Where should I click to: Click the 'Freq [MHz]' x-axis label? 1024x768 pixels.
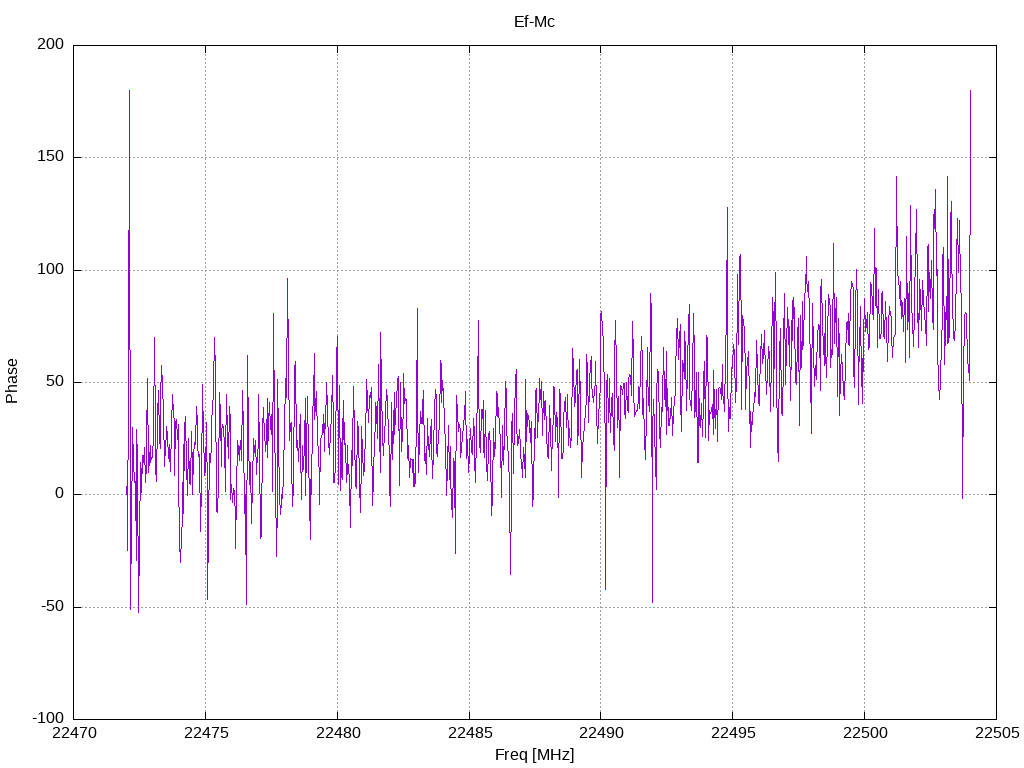534,754
